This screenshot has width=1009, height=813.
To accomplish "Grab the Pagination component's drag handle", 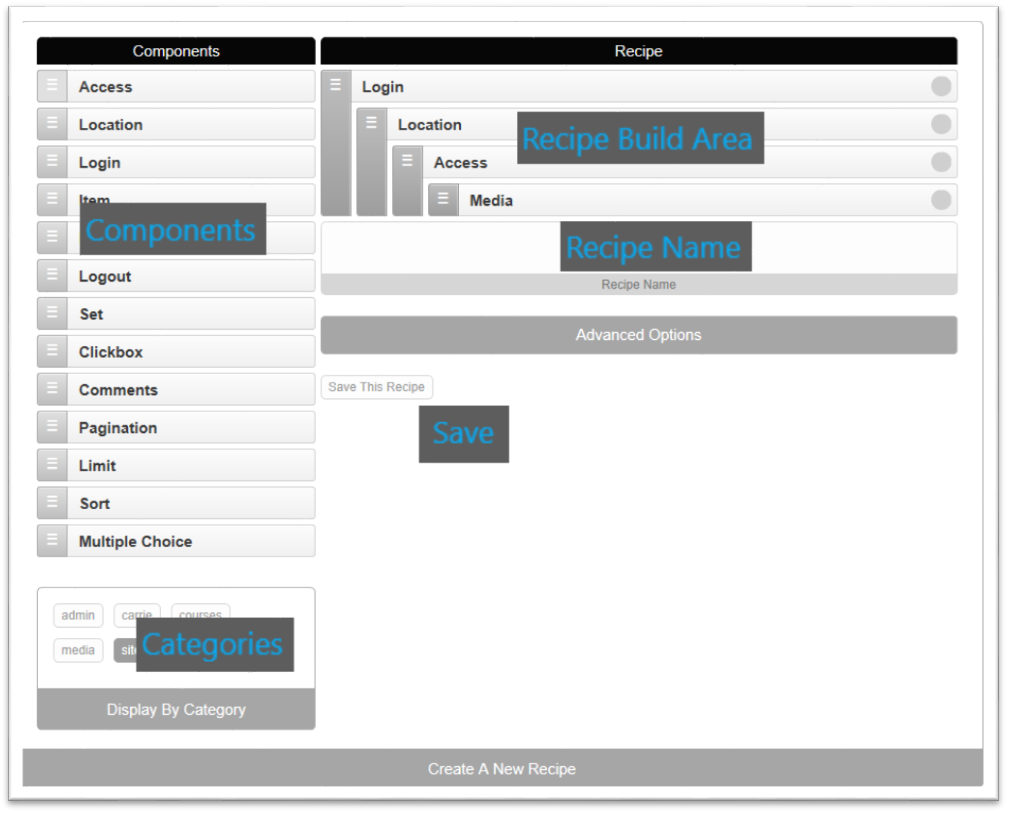I will [x=52, y=427].
